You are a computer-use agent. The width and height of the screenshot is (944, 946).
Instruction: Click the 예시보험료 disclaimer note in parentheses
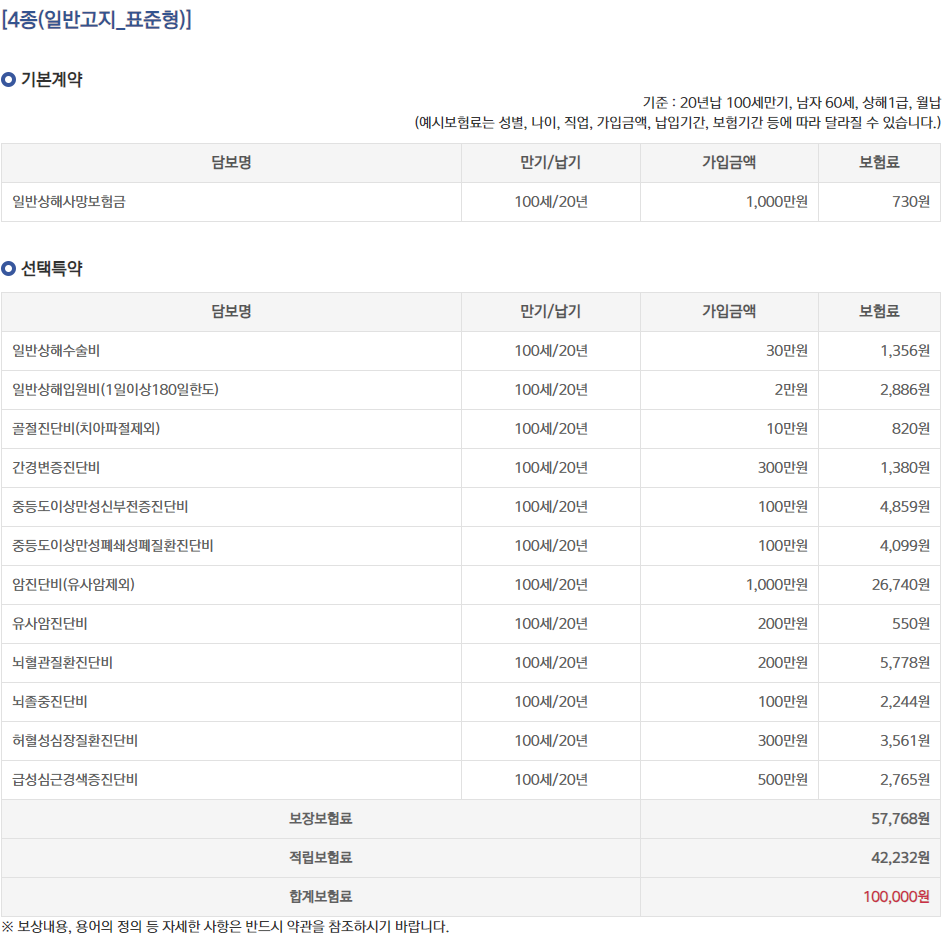[677, 122]
